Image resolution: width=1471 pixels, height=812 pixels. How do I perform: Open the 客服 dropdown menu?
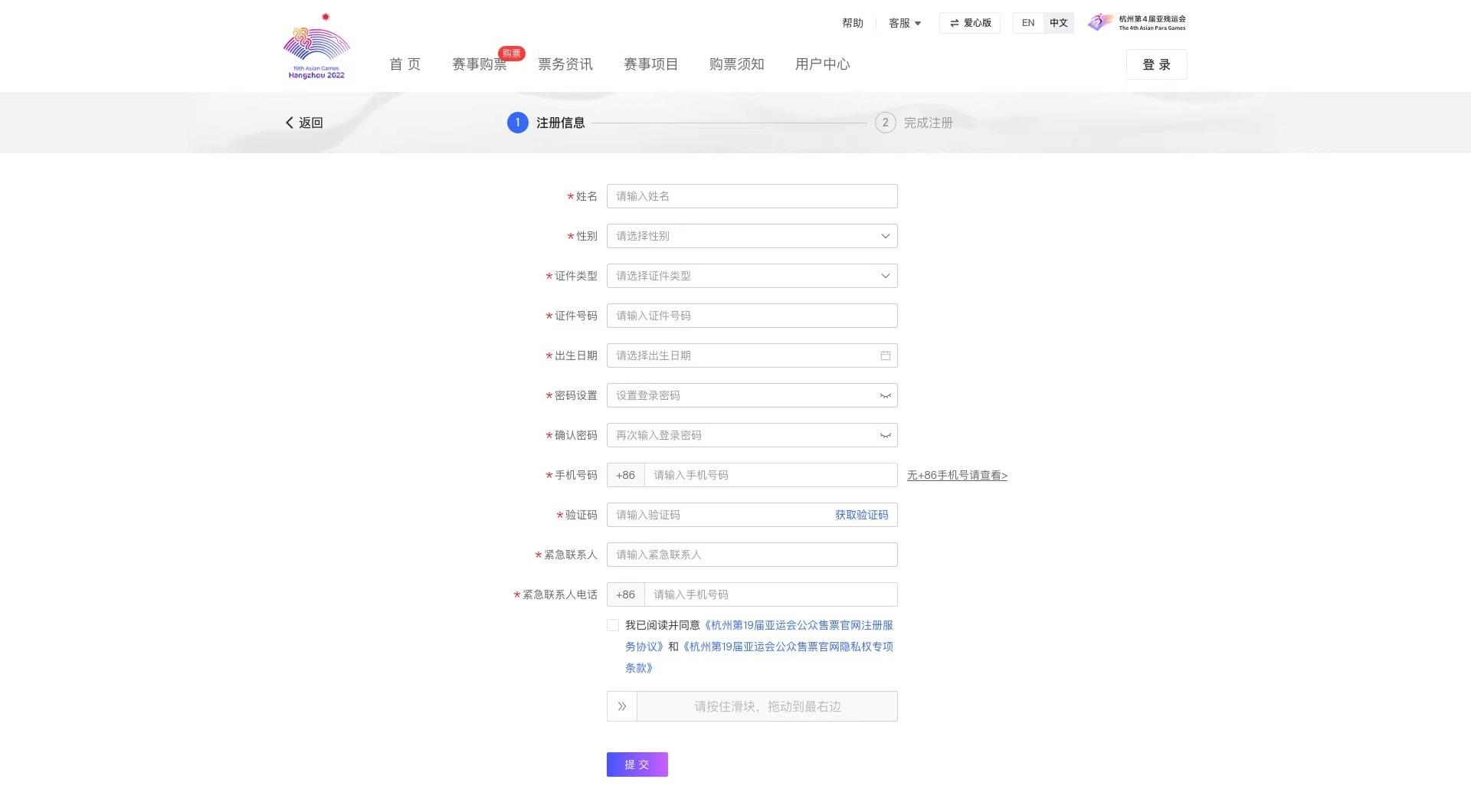904,23
